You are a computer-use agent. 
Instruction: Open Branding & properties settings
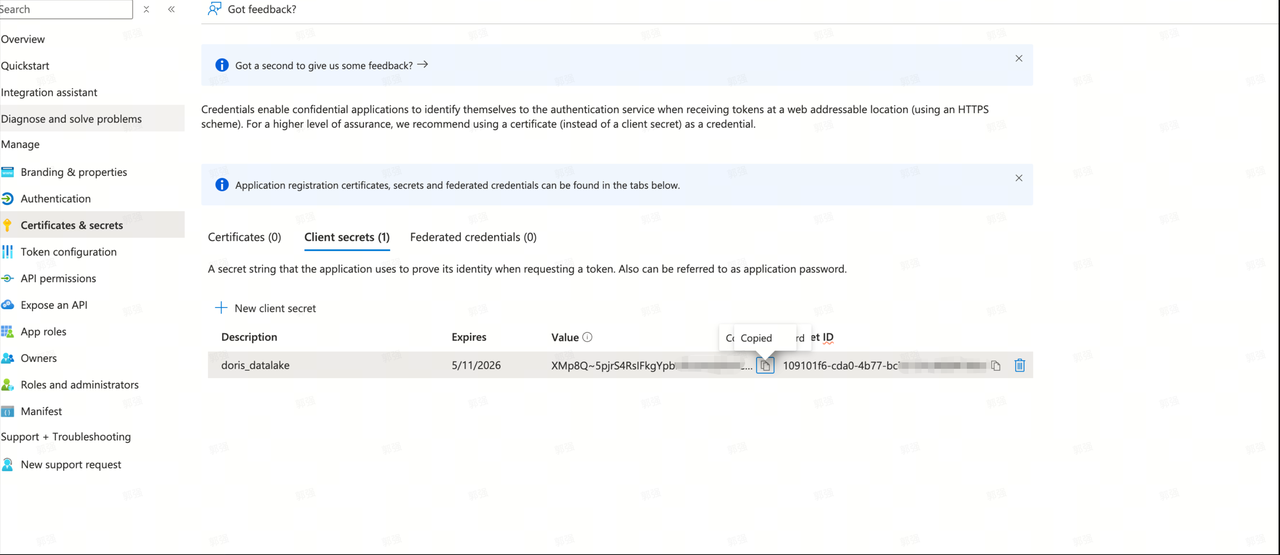pyautogui.click(x=73, y=172)
